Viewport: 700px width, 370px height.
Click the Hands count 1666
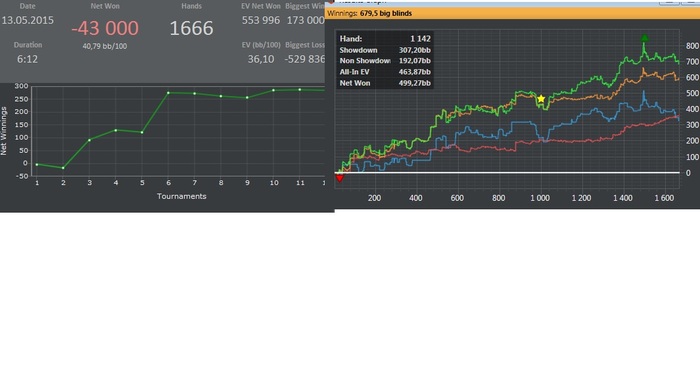click(192, 28)
